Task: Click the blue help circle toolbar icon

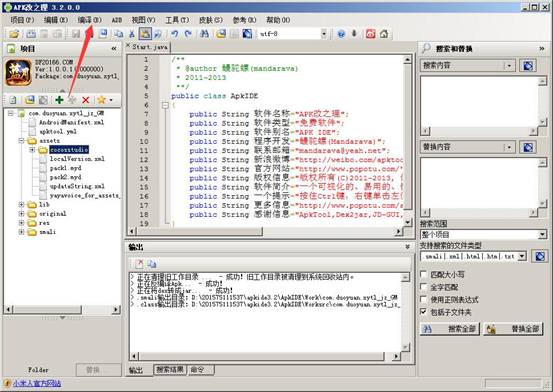Action: click(x=341, y=34)
